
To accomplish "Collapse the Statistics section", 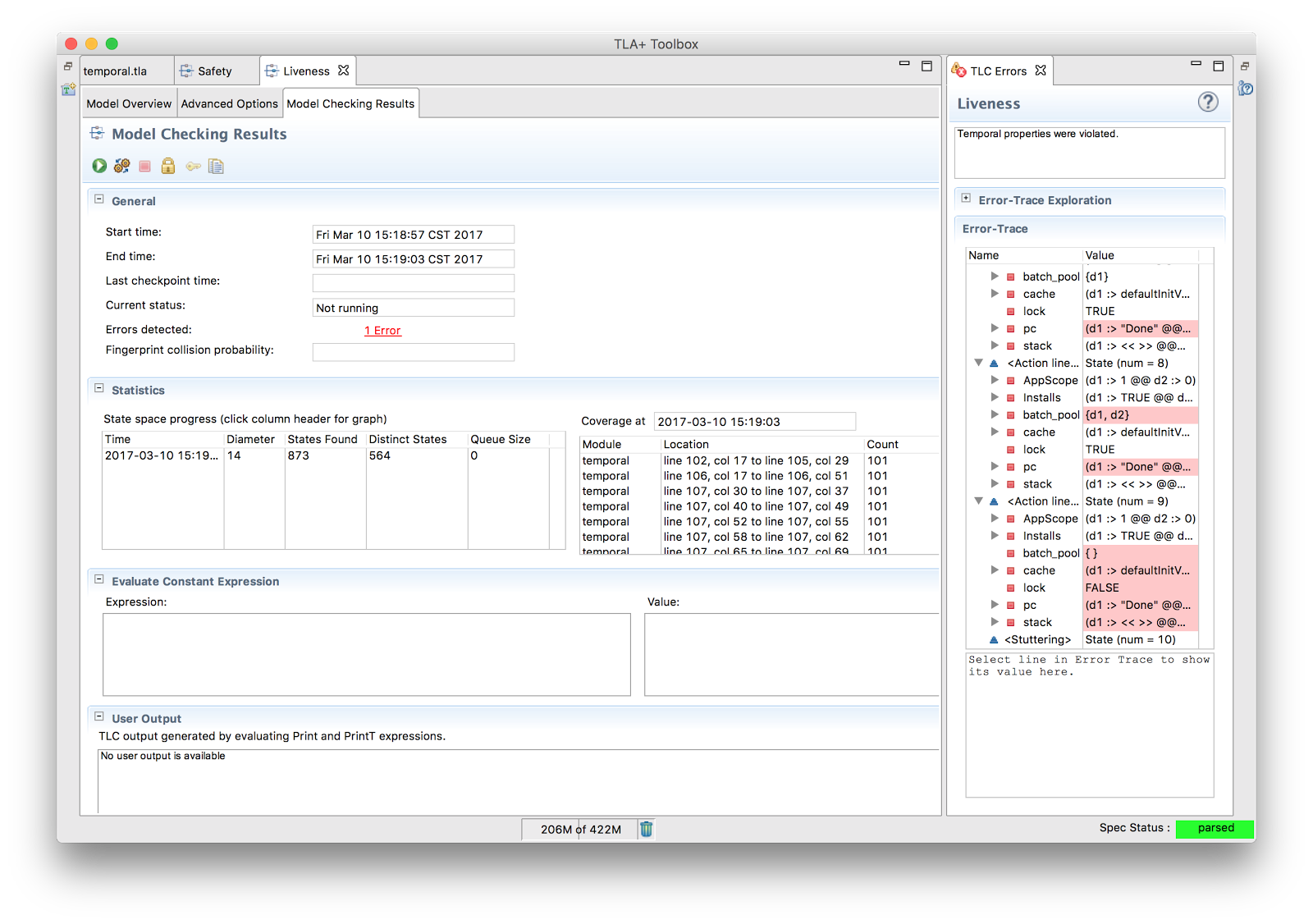I will tap(99, 389).
